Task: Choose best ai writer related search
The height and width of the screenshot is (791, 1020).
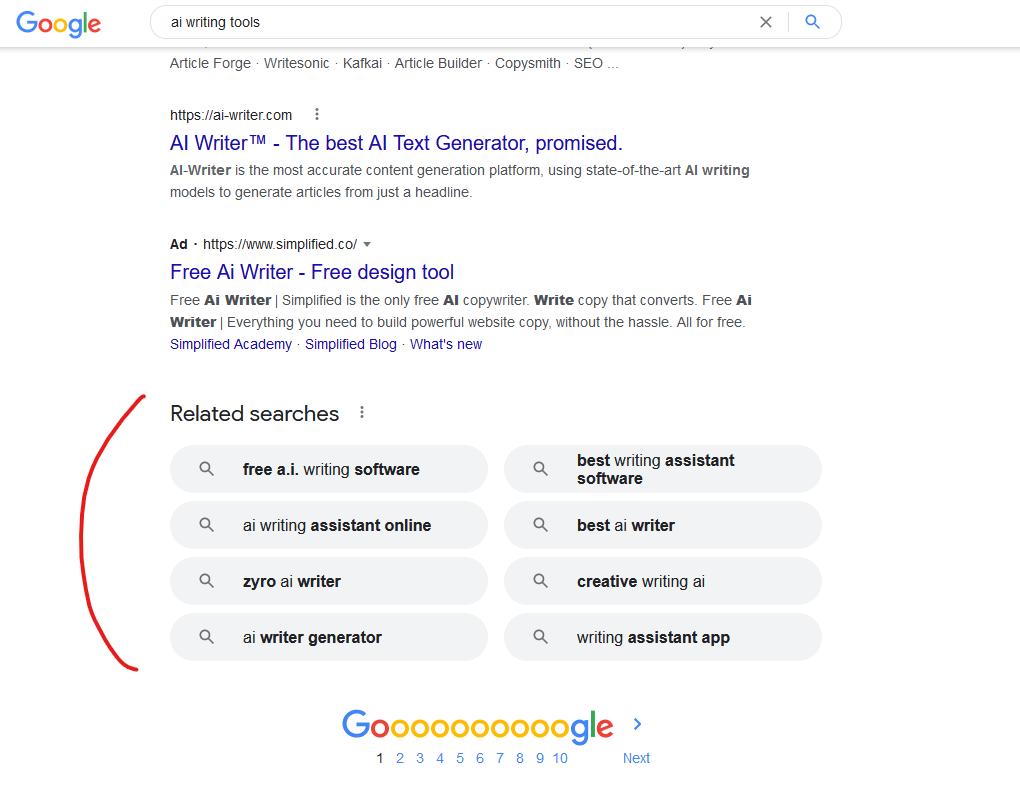Action: point(626,525)
